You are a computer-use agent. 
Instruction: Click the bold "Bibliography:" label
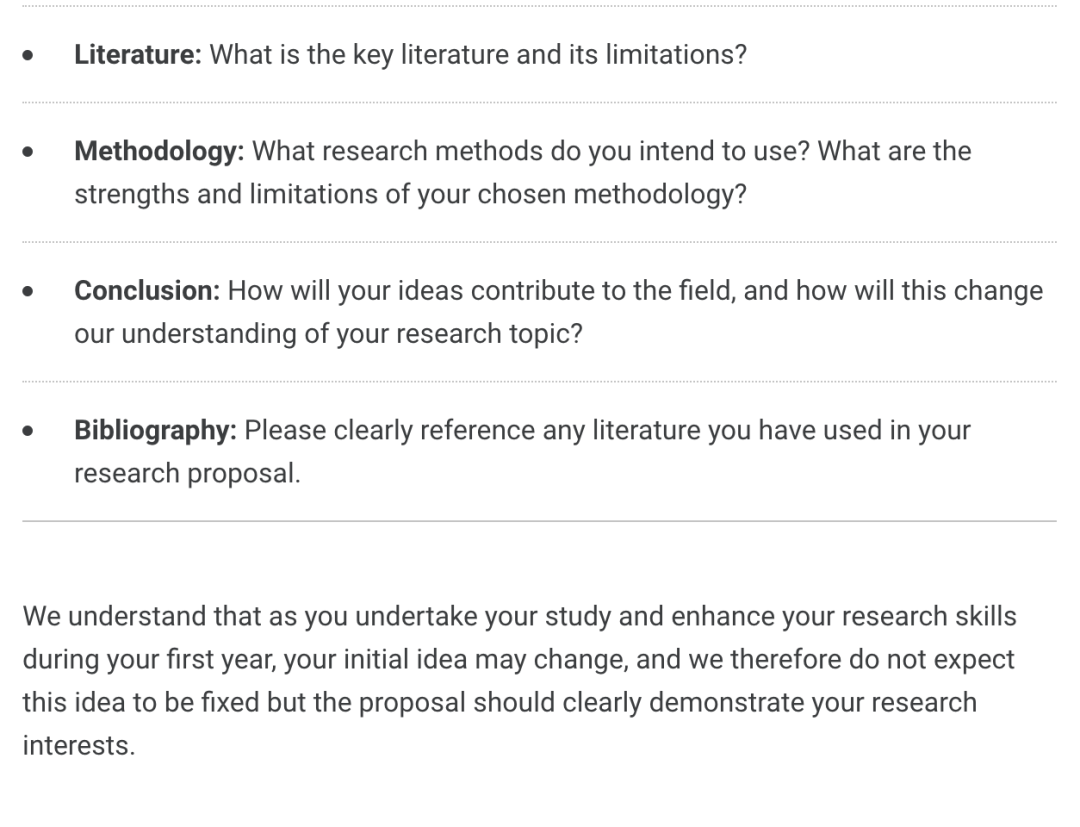click(155, 430)
